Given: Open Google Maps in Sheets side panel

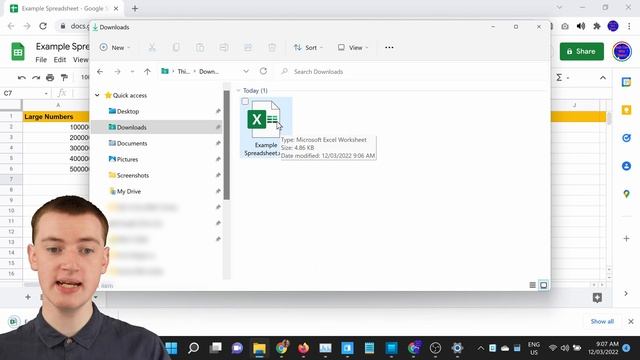Looking at the screenshot, I should [x=626, y=194].
